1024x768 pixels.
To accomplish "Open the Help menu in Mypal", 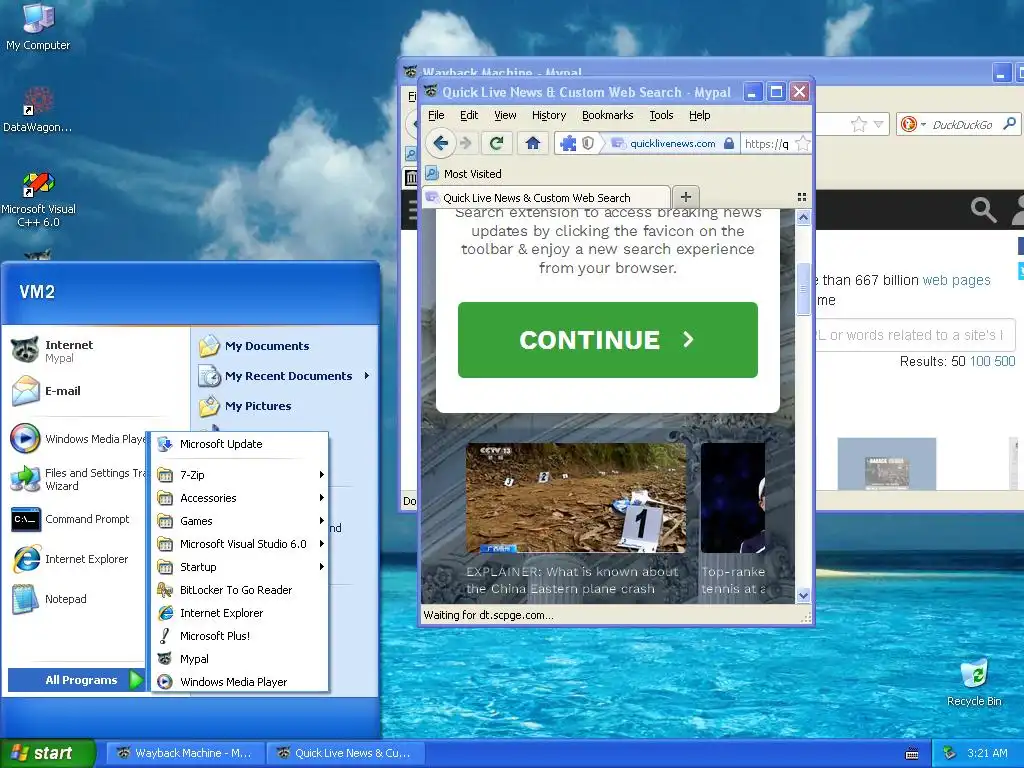I will 699,115.
